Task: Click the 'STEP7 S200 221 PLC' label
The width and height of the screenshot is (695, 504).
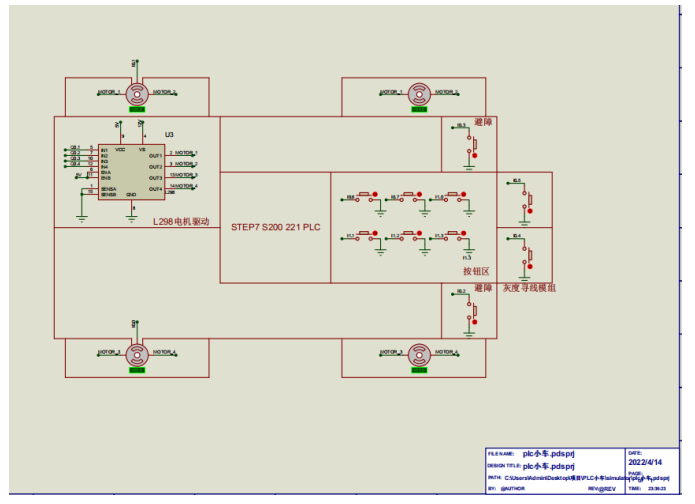Action: point(276,227)
